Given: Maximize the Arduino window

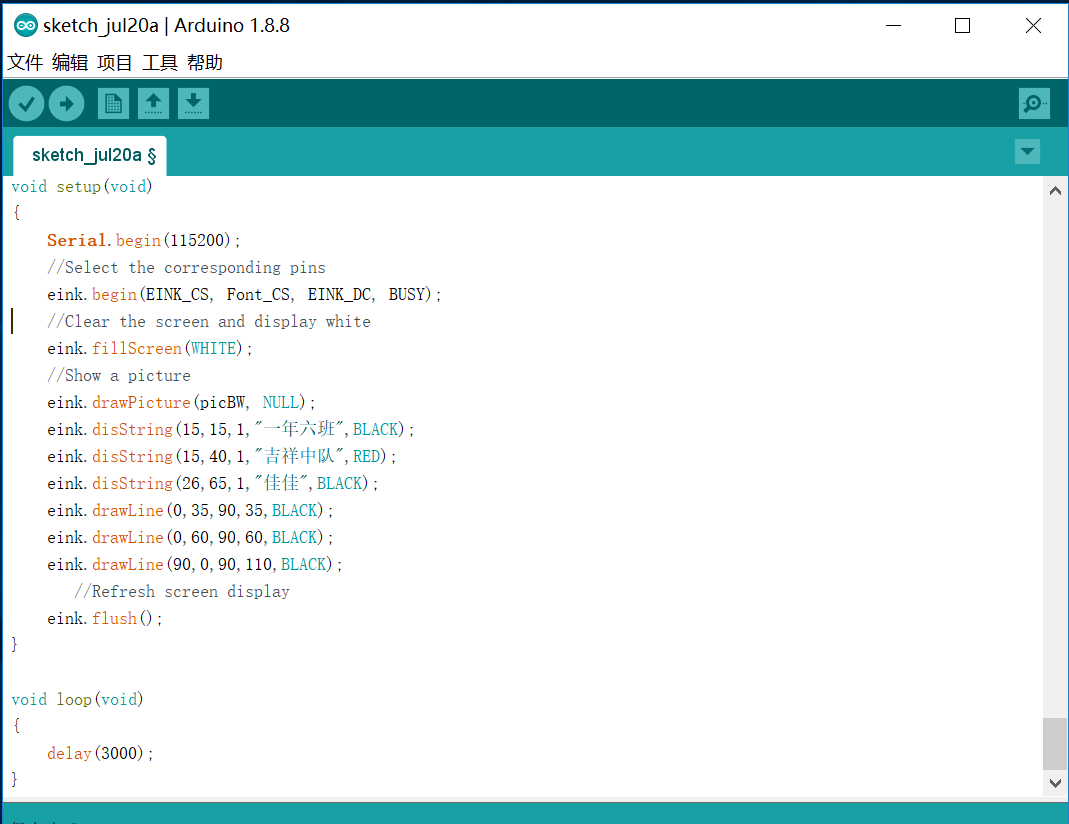Looking at the screenshot, I should click(x=962, y=26).
